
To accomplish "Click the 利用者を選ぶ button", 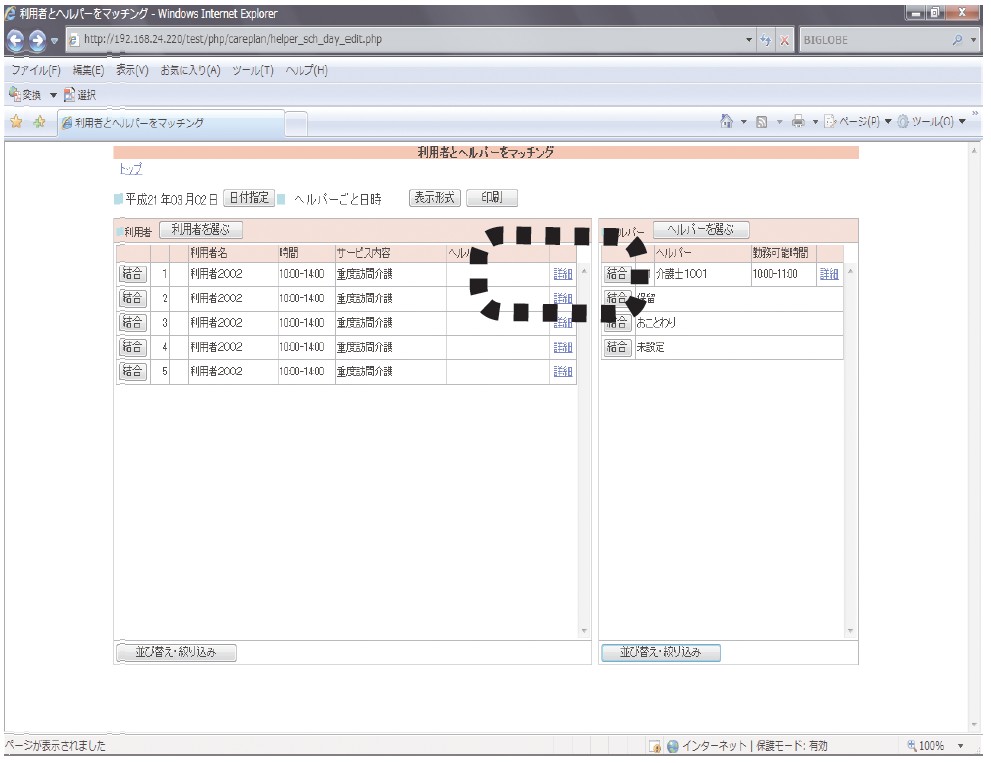I will [x=200, y=230].
